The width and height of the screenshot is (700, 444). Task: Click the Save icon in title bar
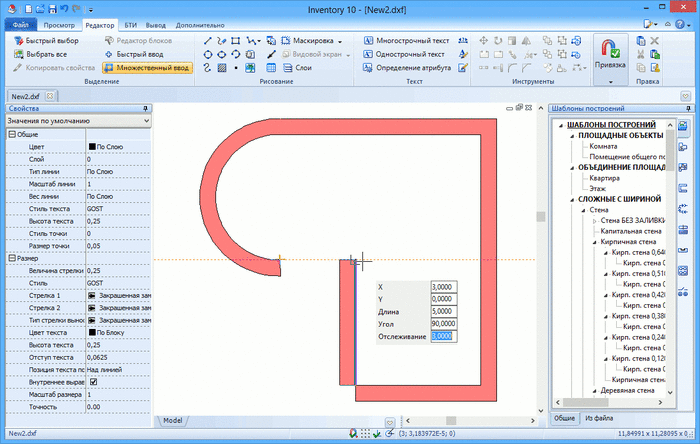click(37, 8)
